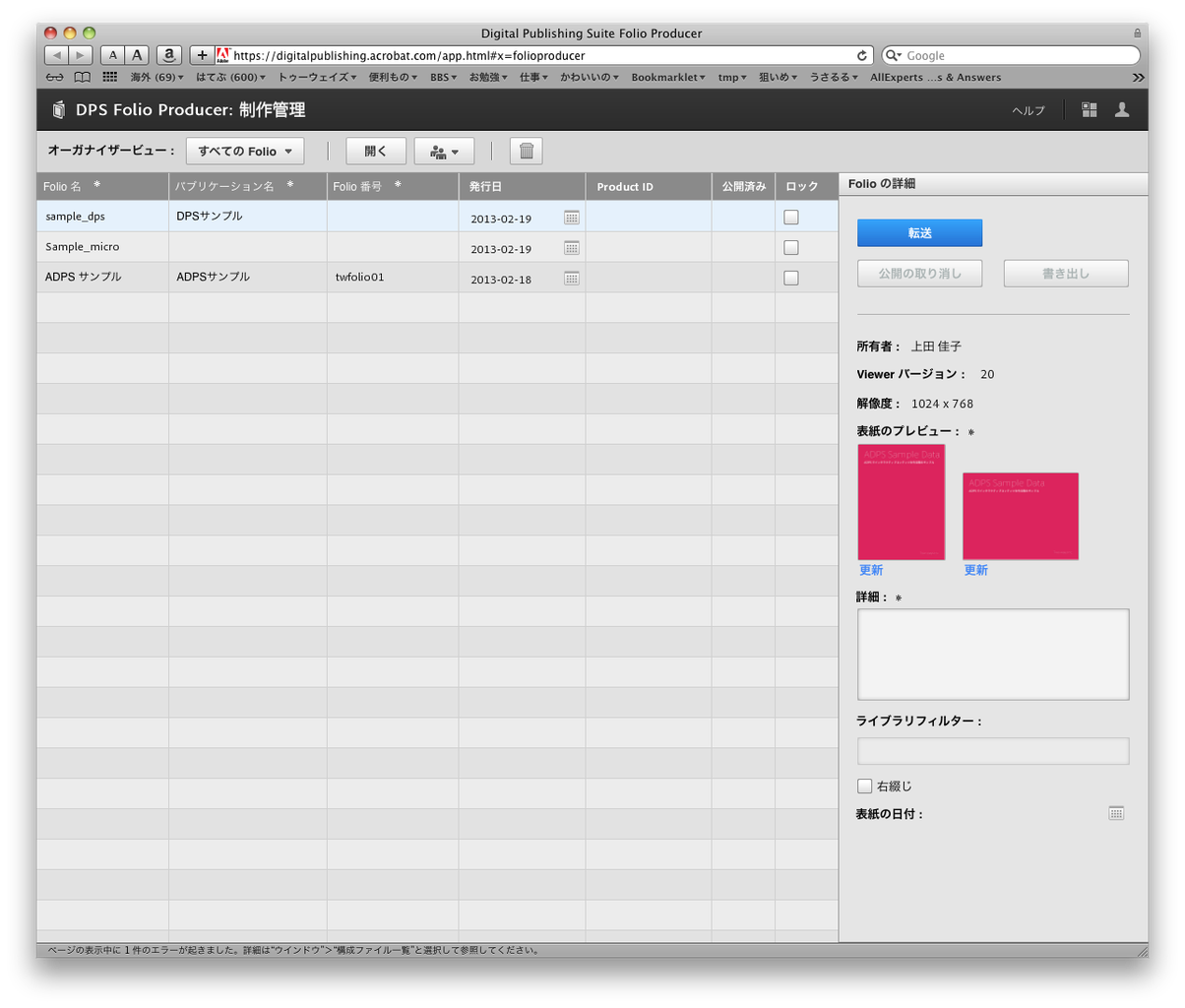This screenshot has height=1008, width=1185.
Task: Expand the お勉強 bookmarks folder
Action: pyautogui.click(x=489, y=77)
